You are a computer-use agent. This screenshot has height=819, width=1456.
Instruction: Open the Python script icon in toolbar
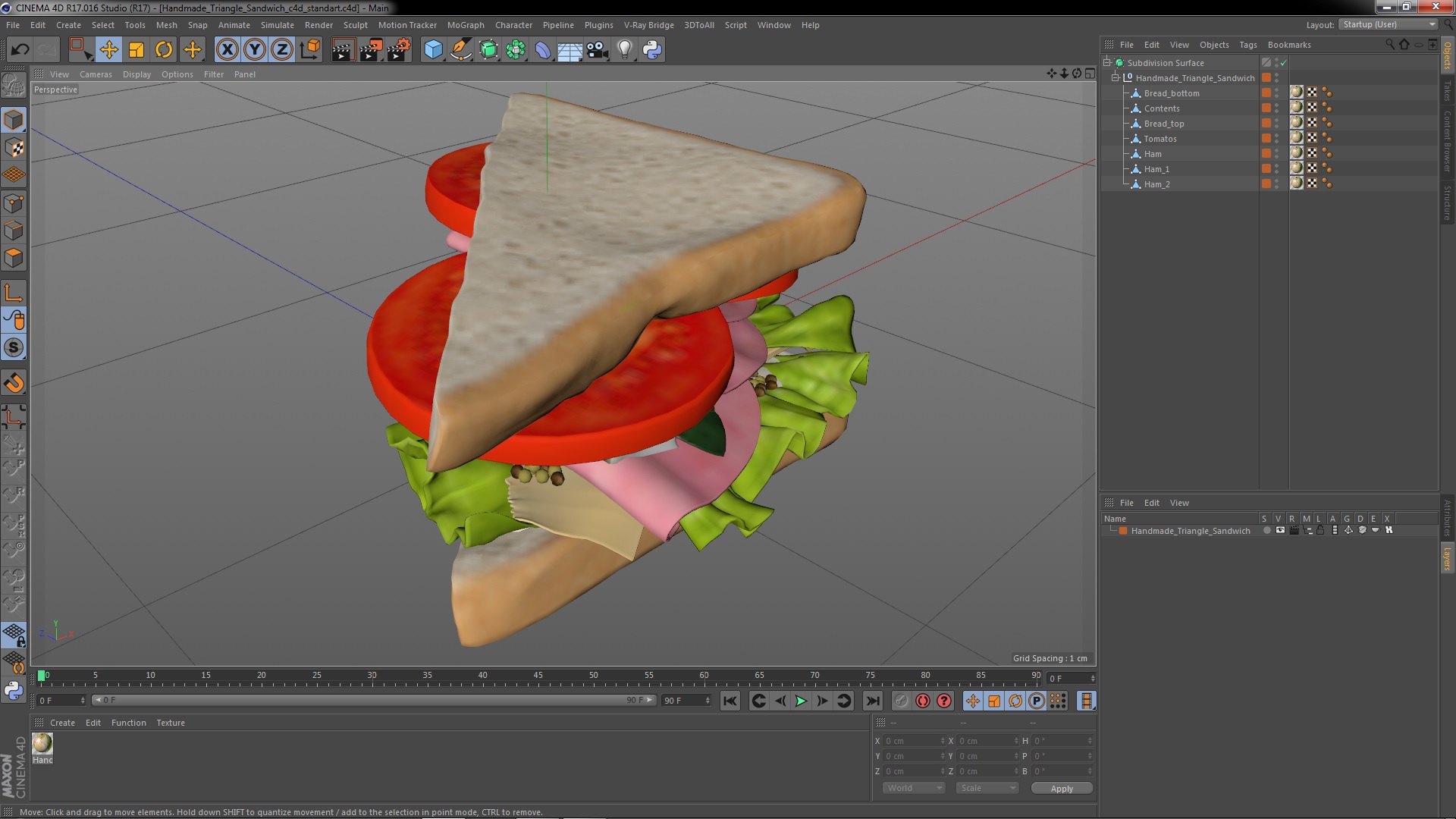652,50
